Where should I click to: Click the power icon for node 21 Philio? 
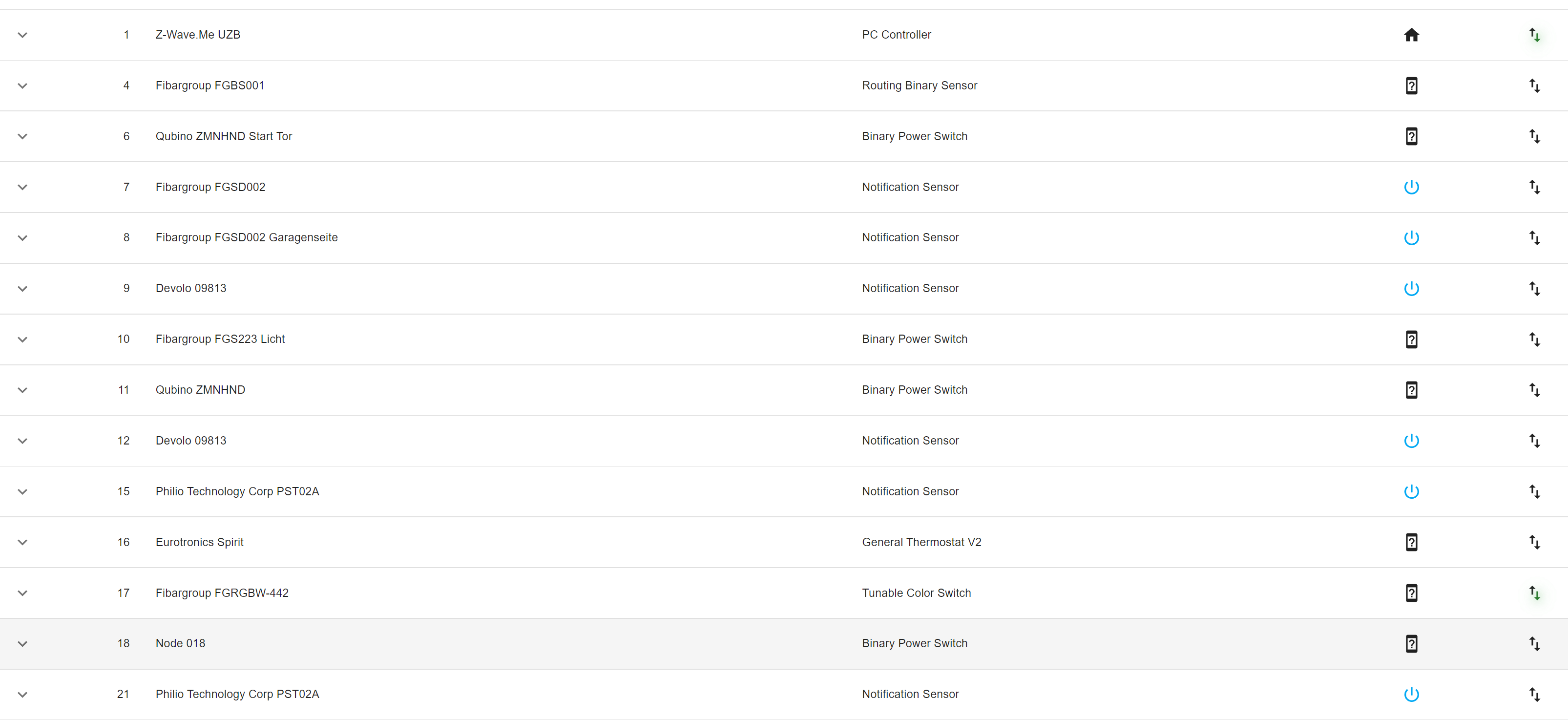[x=1411, y=695]
